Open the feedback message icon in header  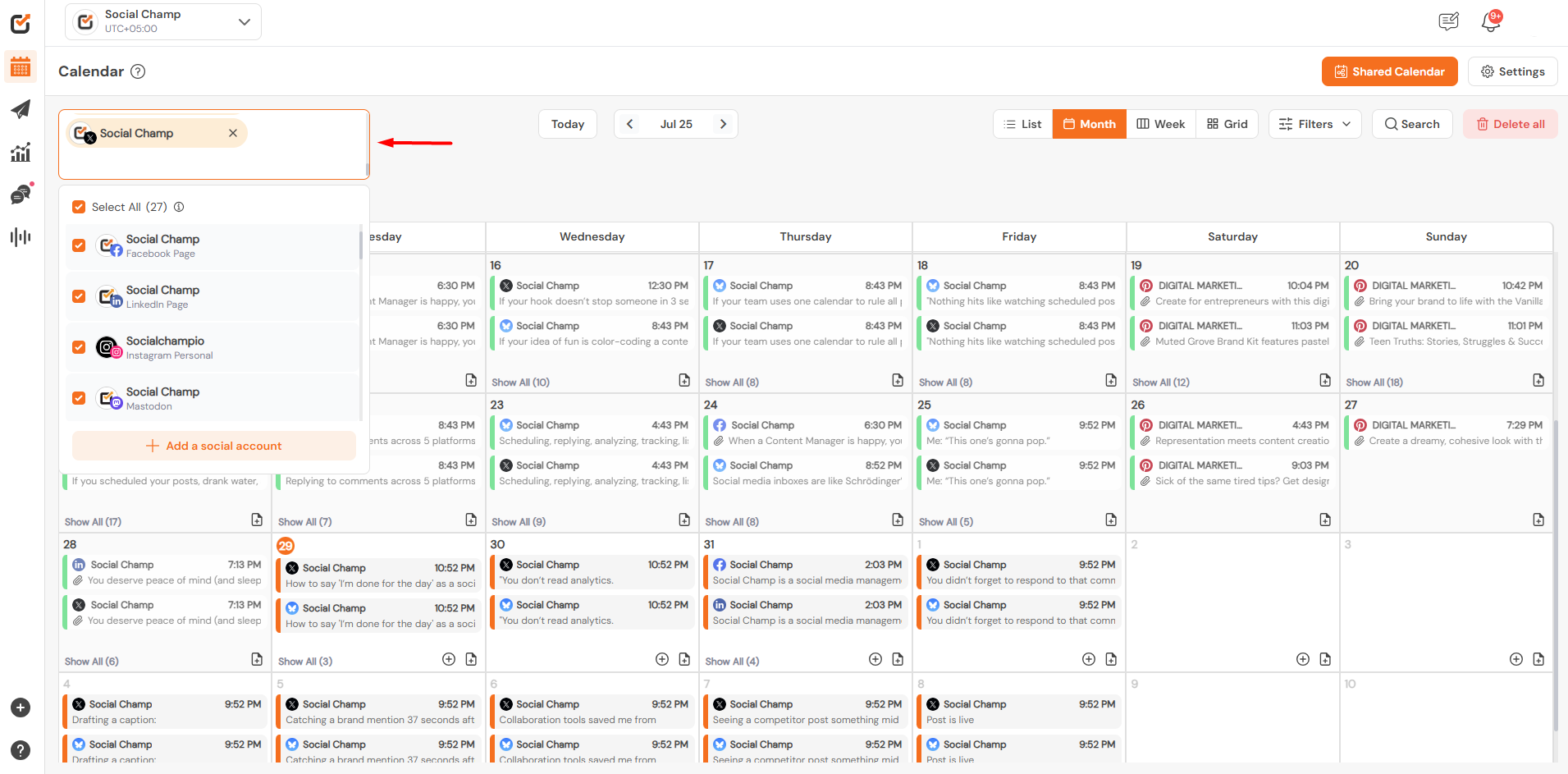click(x=1449, y=22)
